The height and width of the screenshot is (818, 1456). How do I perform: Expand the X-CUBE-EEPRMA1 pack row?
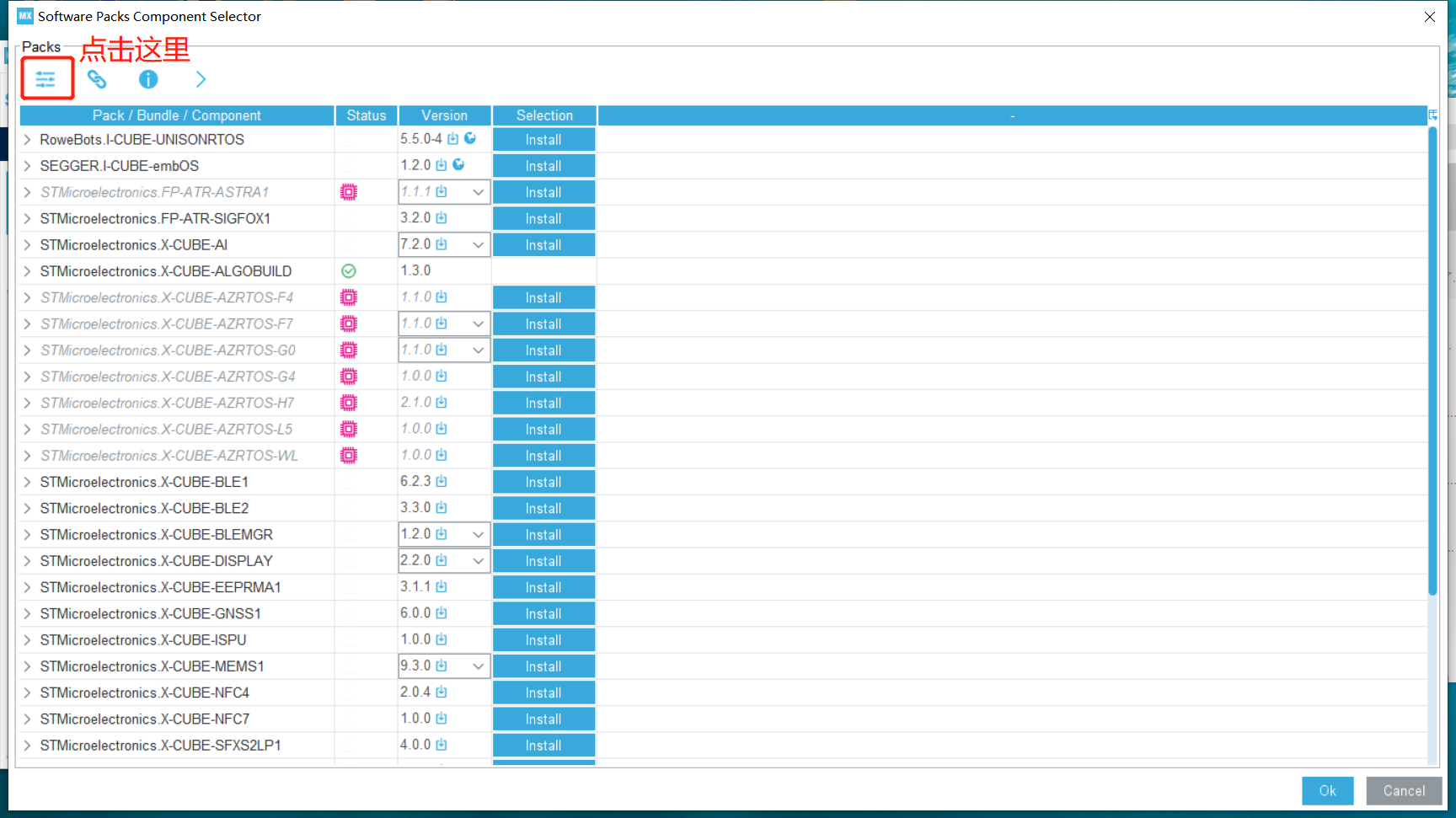(27, 587)
